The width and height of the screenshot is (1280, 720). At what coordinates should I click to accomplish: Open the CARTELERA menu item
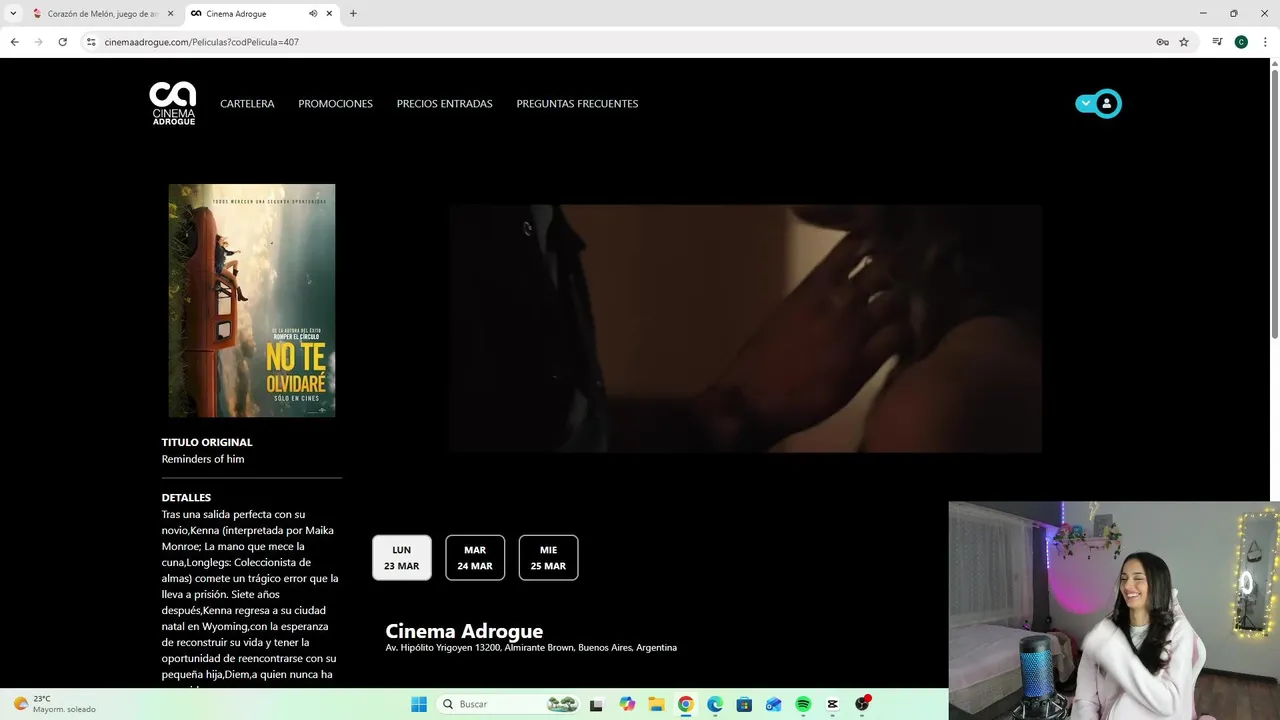pos(247,104)
